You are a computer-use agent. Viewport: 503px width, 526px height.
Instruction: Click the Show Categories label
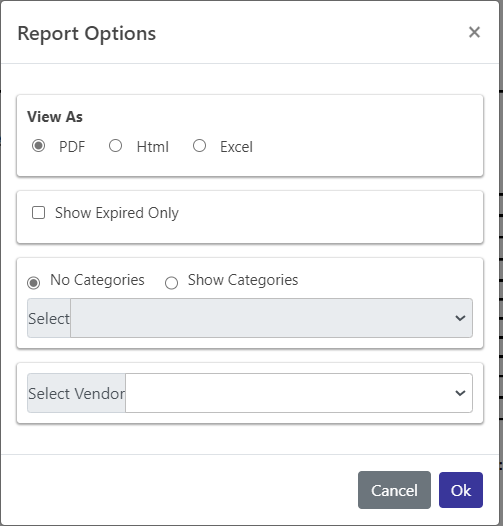click(x=243, y=280)
